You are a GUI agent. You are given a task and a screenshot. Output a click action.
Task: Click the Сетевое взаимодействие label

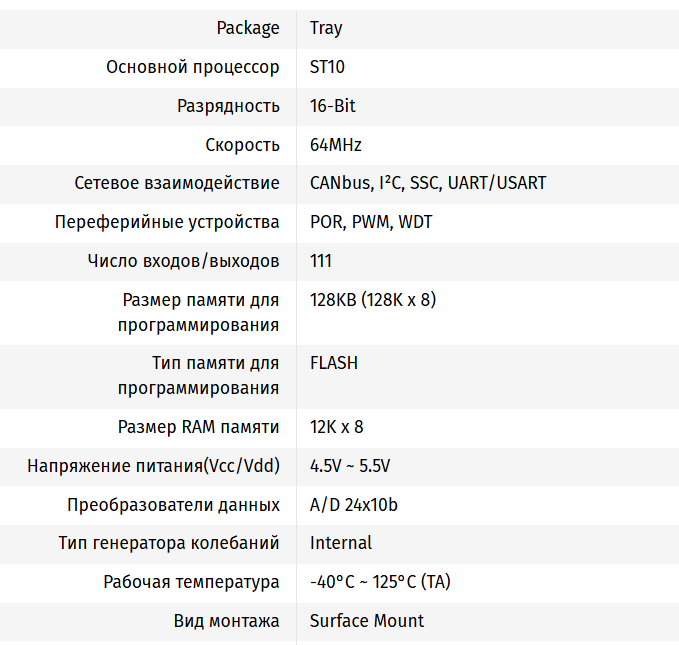177,183
